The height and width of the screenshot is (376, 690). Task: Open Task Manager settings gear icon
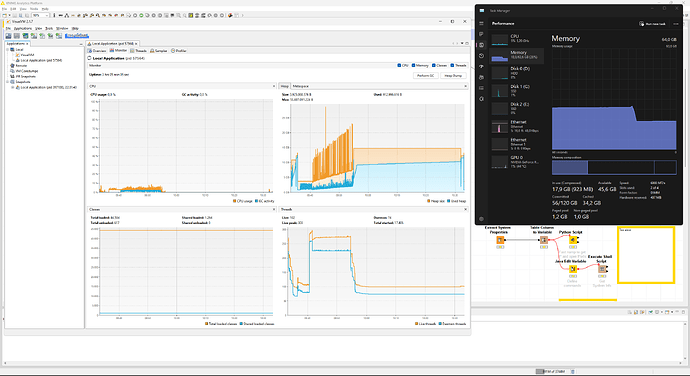click(x=481, y=219)
